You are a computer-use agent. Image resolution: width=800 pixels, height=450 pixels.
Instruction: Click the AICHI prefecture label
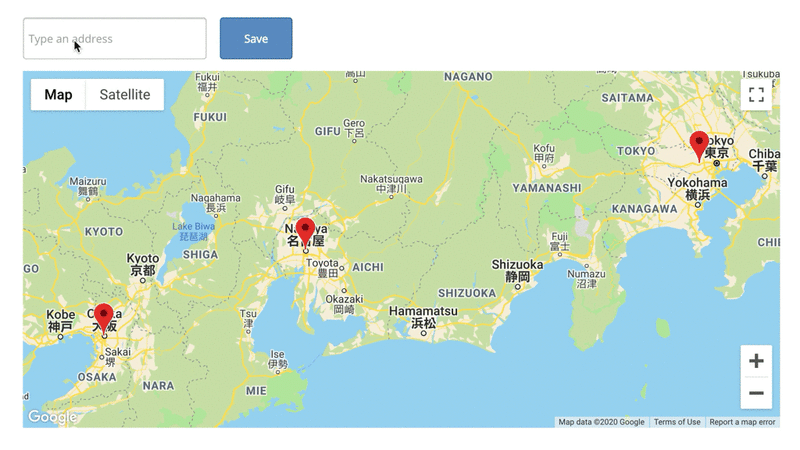[367, 267]
